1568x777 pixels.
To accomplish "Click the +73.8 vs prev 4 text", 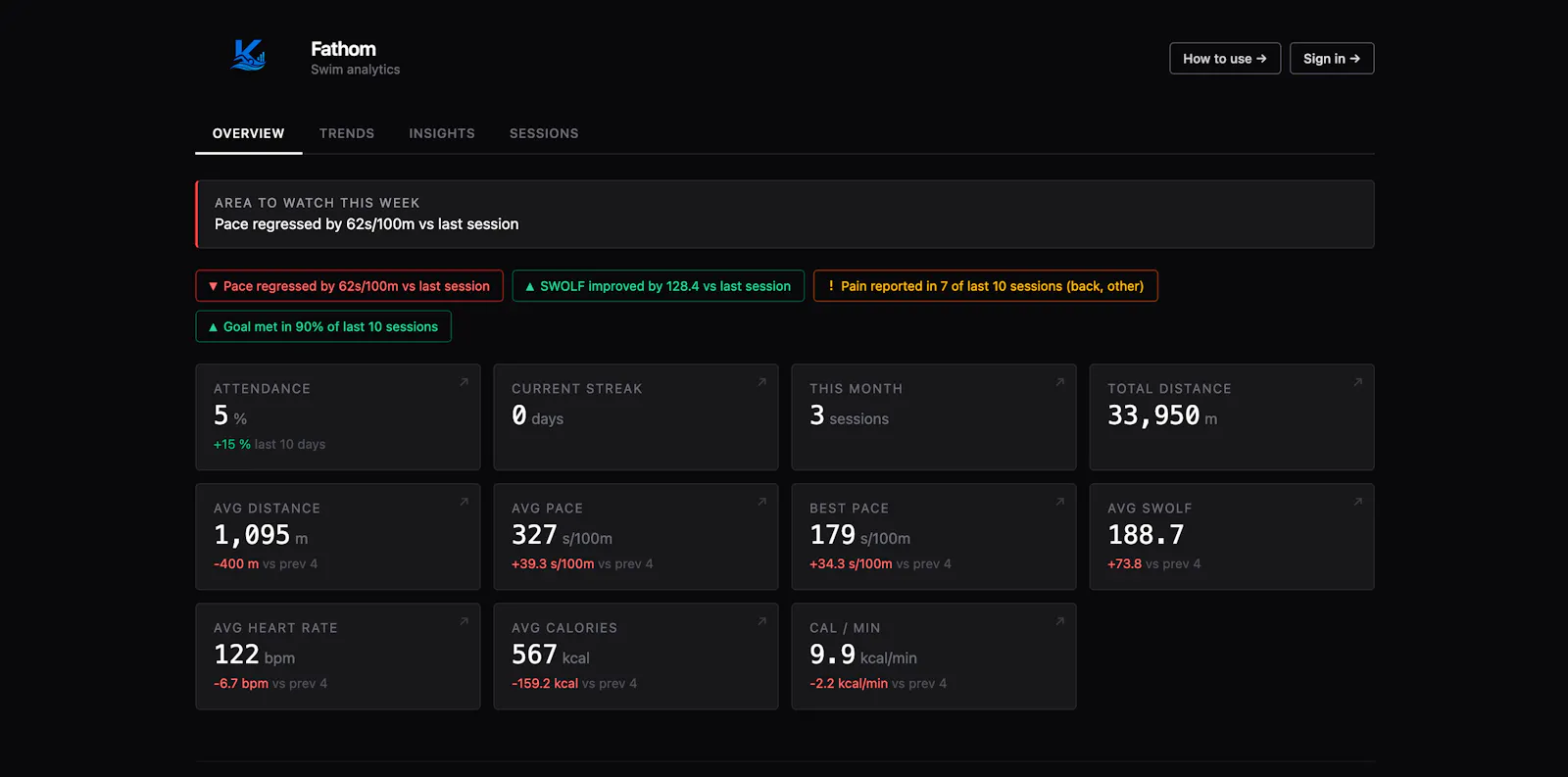I will point(1154,563).
